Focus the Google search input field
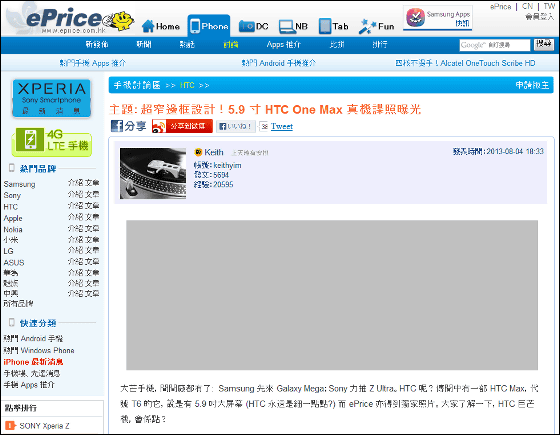This screenshot has height=435, width=560. tap(495, 45)
